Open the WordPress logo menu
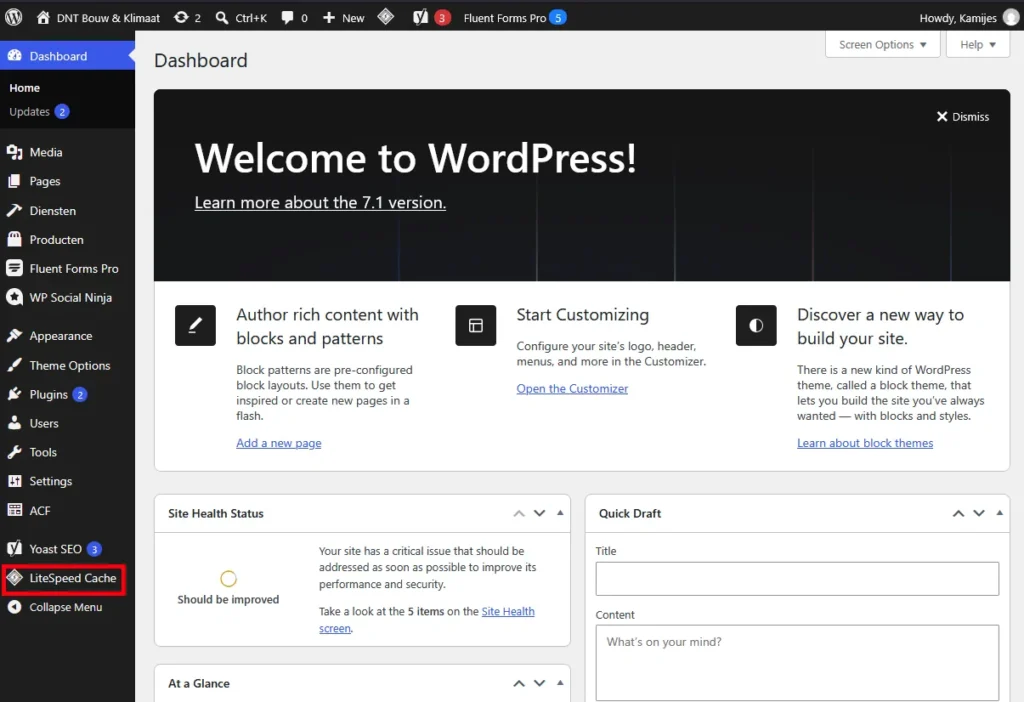Viewport: 1024px width, 702px height. pos(14,18)
